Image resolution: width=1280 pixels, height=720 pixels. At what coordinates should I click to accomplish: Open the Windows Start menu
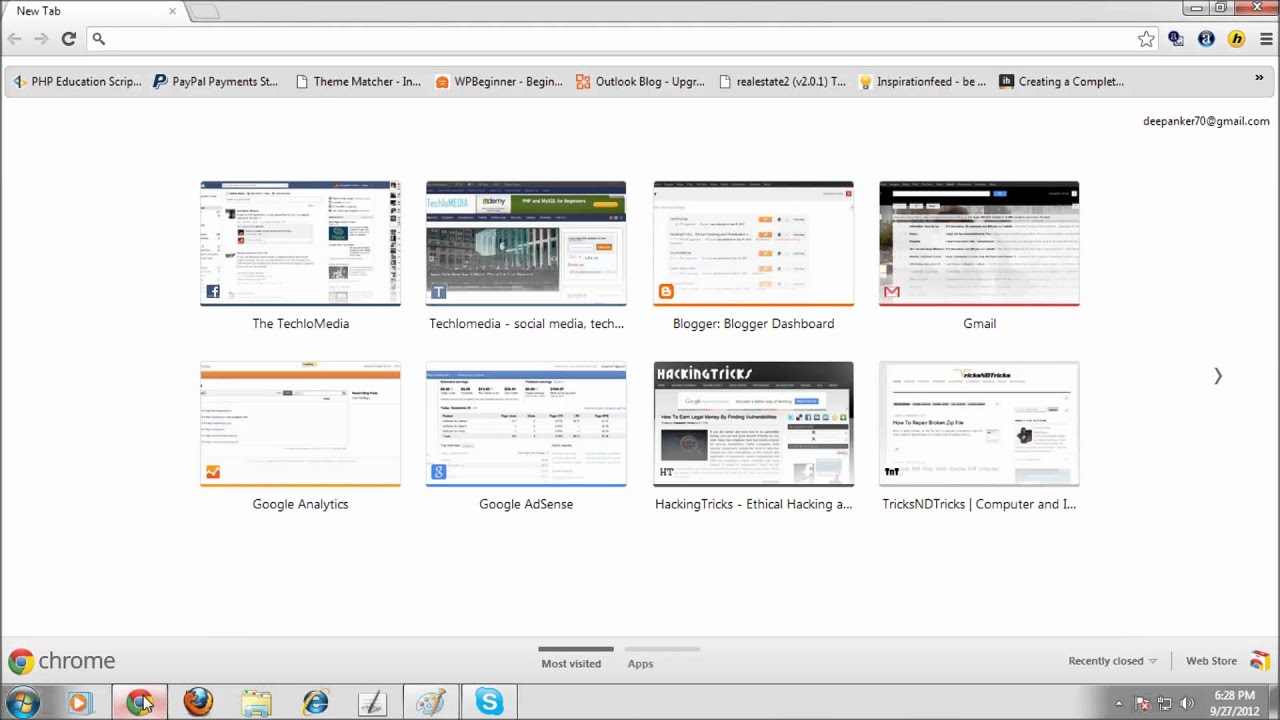point(22,702)
